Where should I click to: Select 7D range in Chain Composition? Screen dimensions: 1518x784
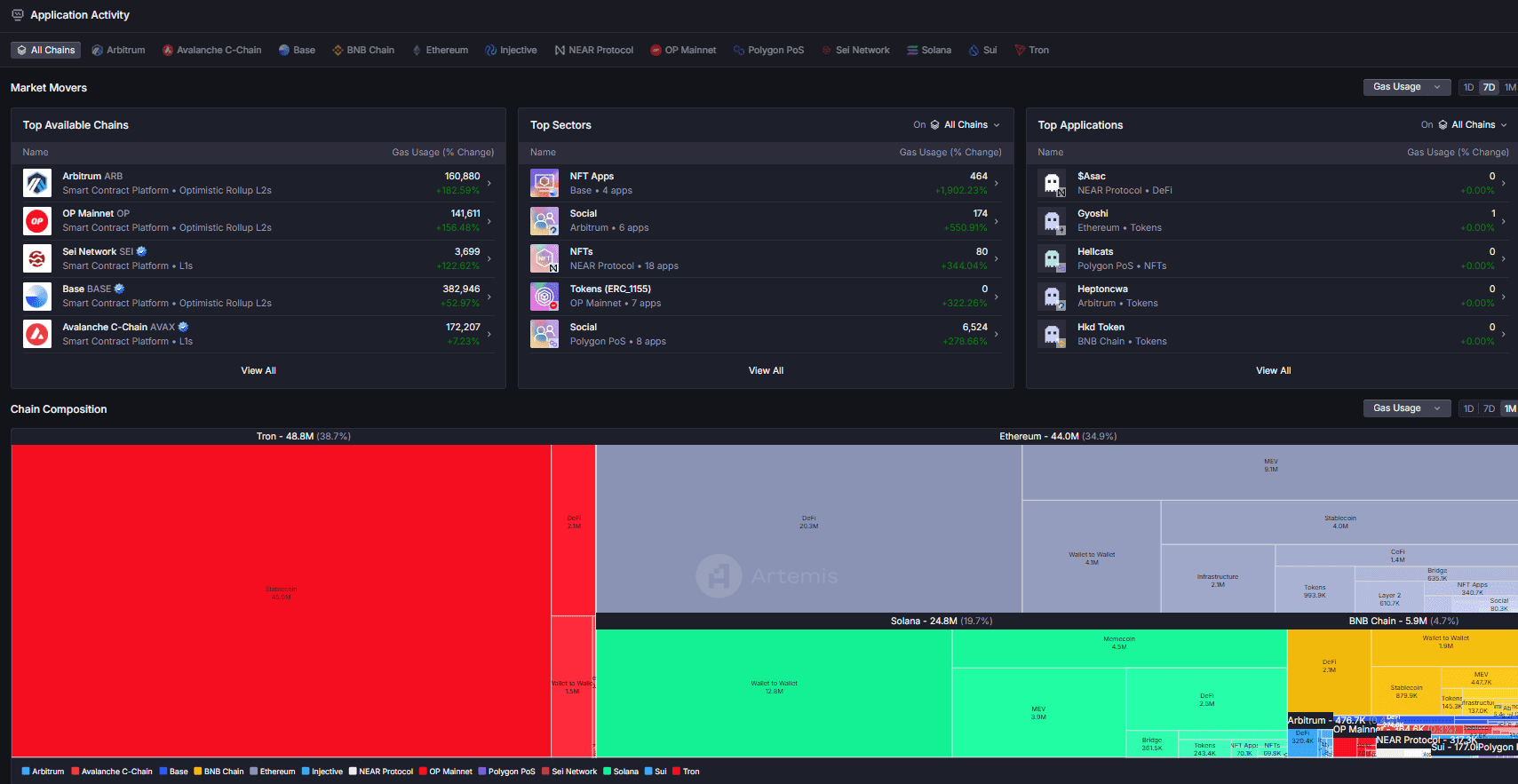coord(1490,408)
